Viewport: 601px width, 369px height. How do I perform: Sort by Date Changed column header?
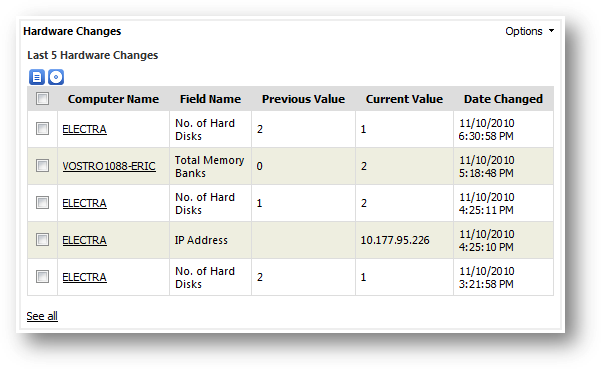click(503, 99)
